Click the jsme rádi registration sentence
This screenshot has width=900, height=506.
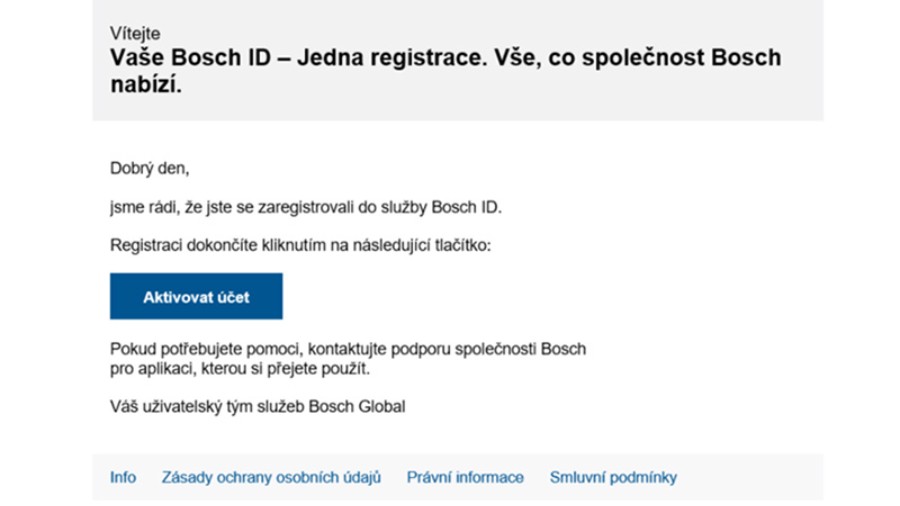tap(306, 207)
